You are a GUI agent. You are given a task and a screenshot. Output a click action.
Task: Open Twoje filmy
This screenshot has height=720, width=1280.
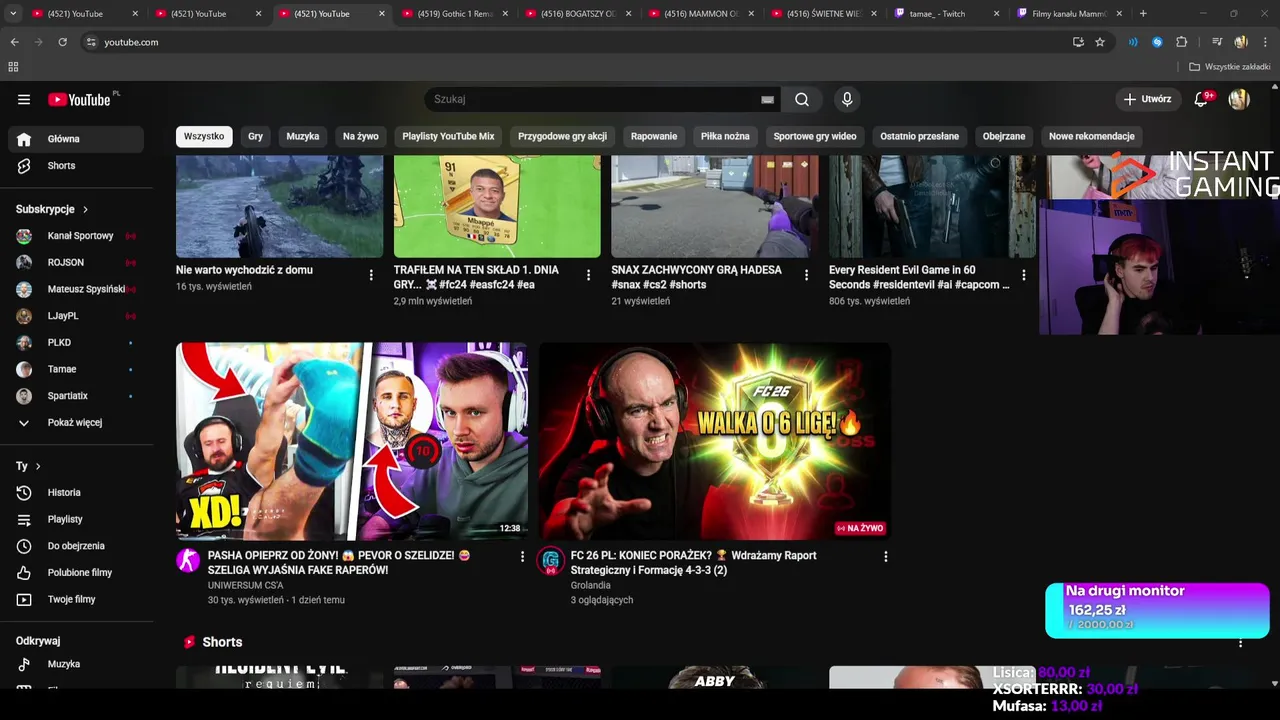(76, 599)
